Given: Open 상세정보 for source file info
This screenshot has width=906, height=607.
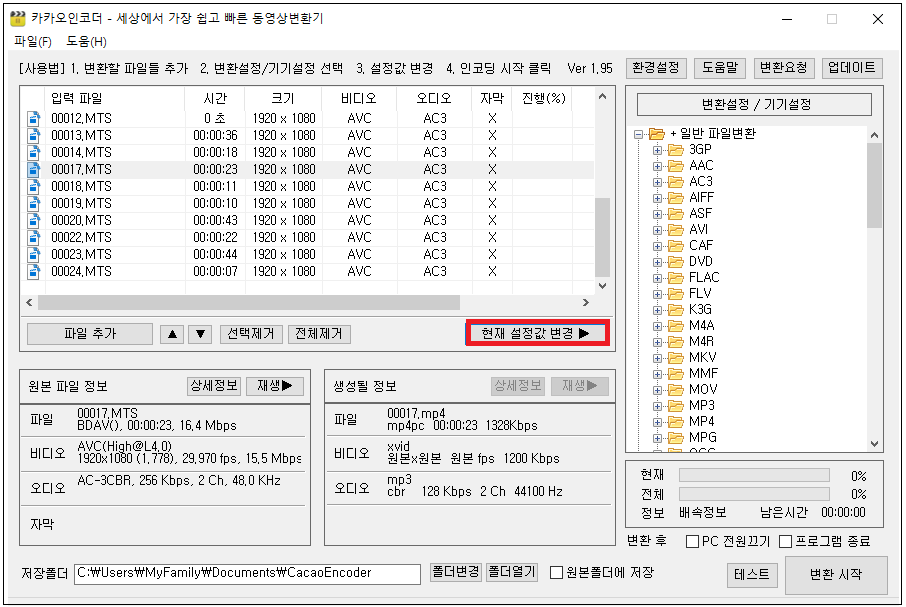Looking at the screenshot, I should [x=214, y=386].
